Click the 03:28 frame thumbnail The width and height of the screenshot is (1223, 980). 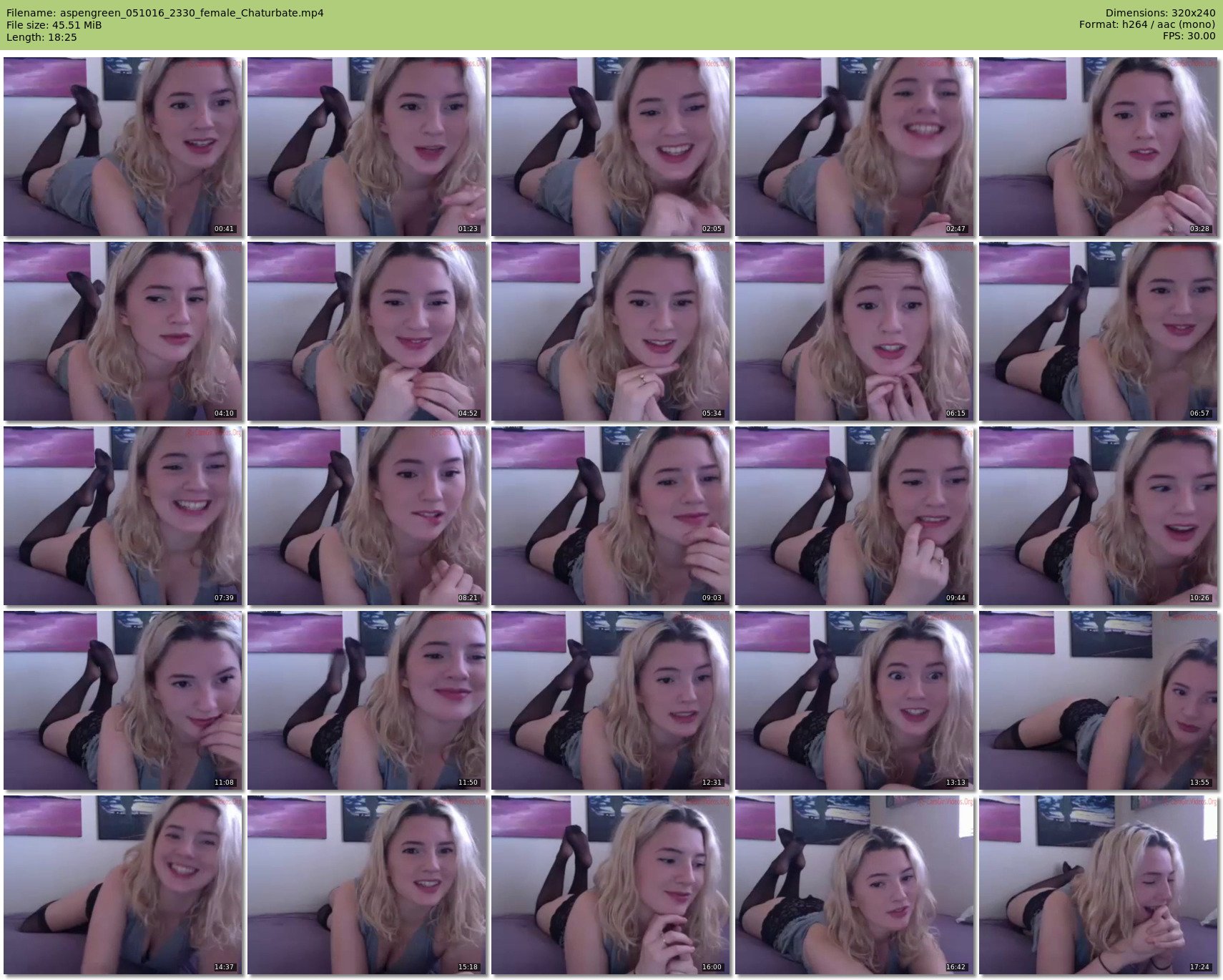point(1098,147)
